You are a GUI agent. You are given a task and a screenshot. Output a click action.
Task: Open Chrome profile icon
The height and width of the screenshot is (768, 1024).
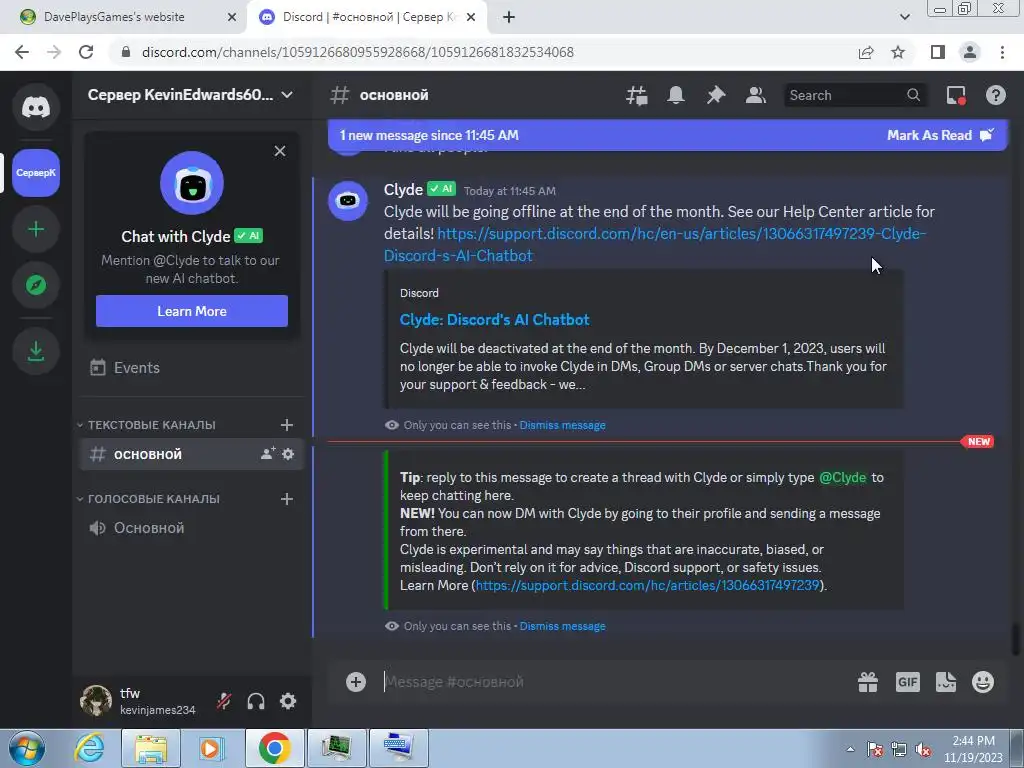click(970, 52)
